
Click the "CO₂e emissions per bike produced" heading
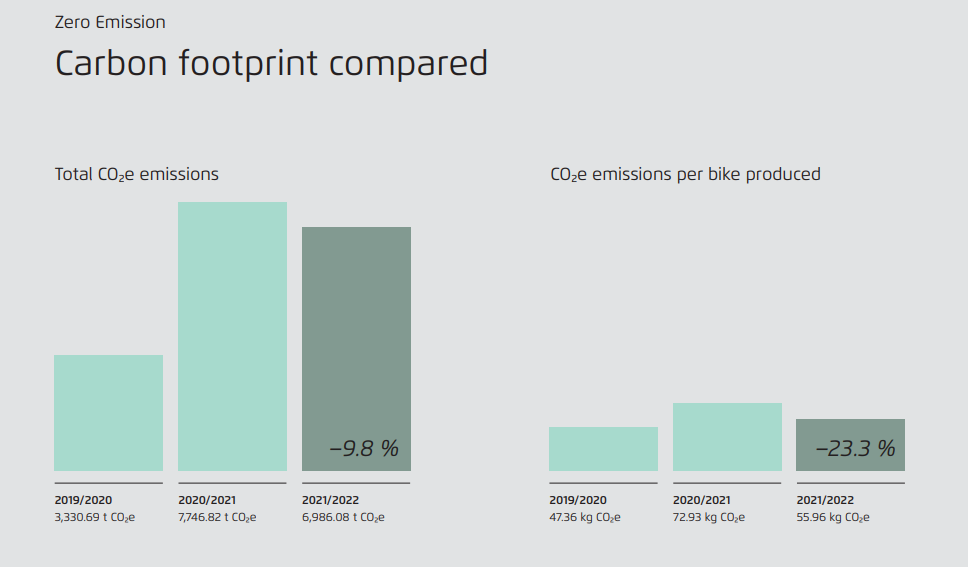685,174
